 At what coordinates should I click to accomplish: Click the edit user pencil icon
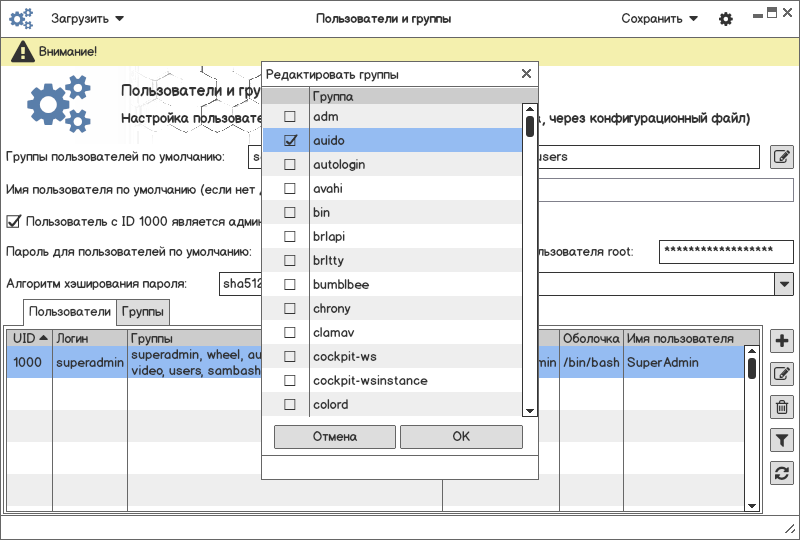pyautogui.click(x=782, y=374)
